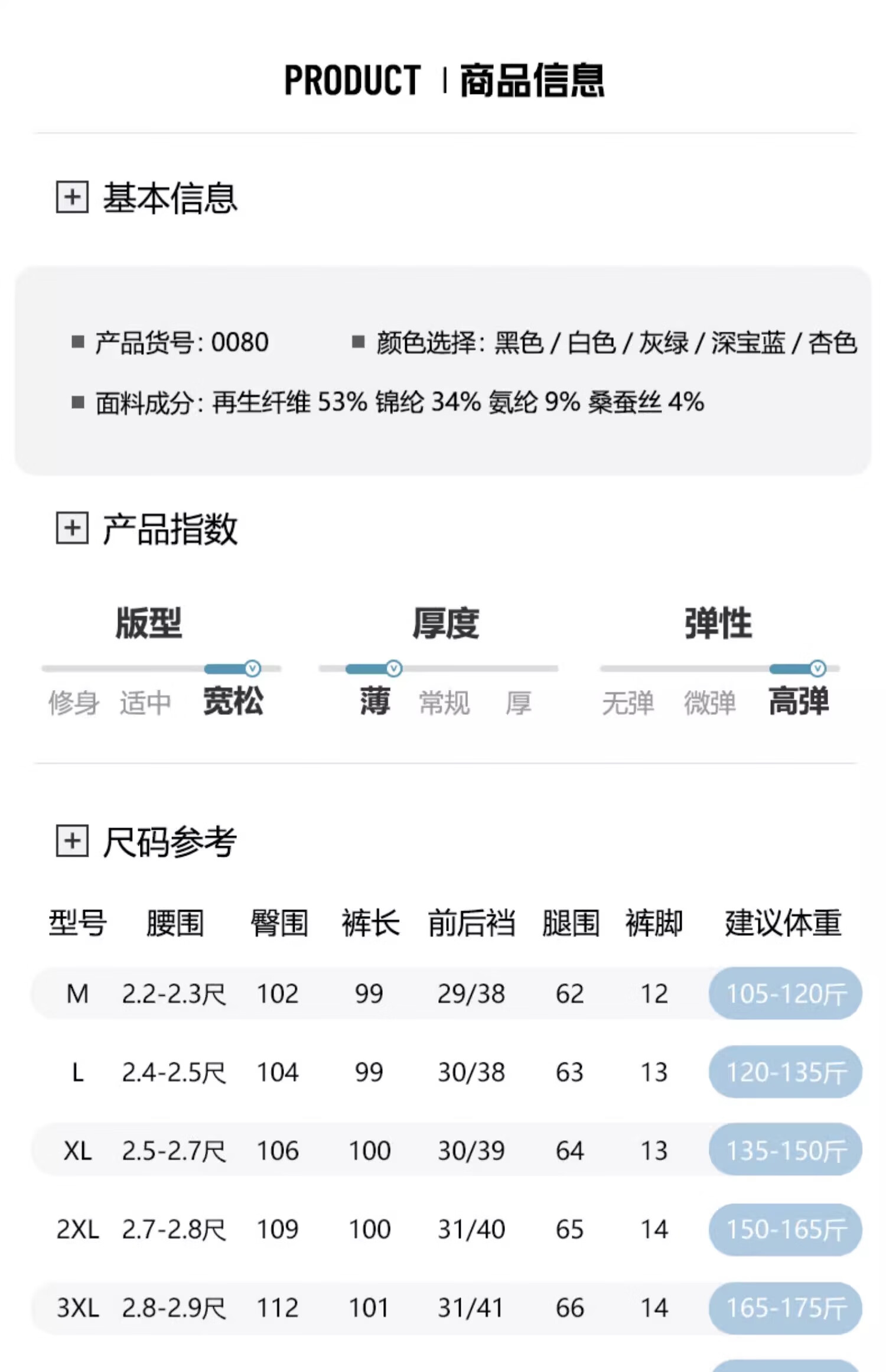Expand the 产品指数 plus icon
This screenshot has width=886, height=1372.
point(72,528)
